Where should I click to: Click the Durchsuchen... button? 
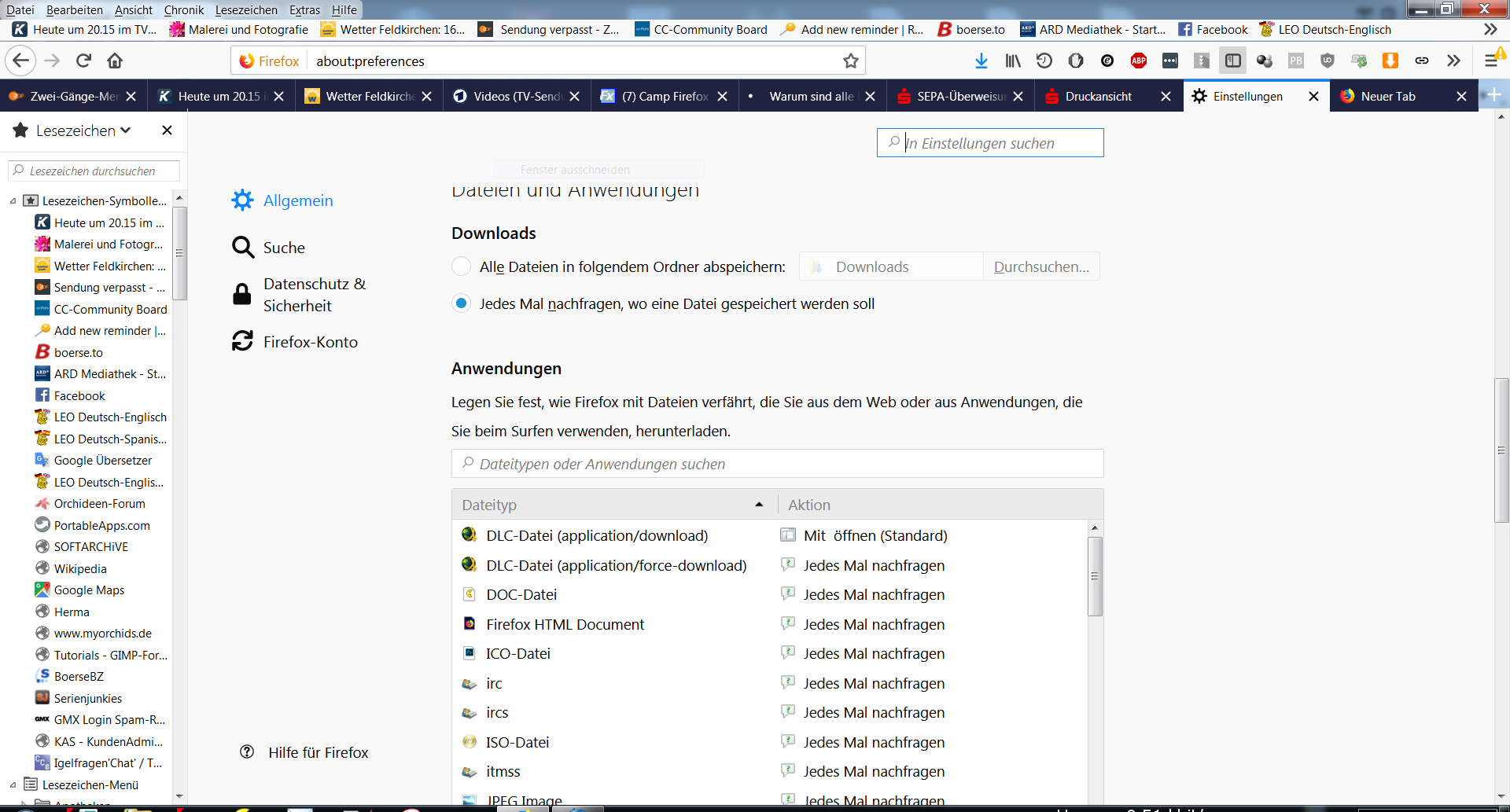[x=1041, y=266]
